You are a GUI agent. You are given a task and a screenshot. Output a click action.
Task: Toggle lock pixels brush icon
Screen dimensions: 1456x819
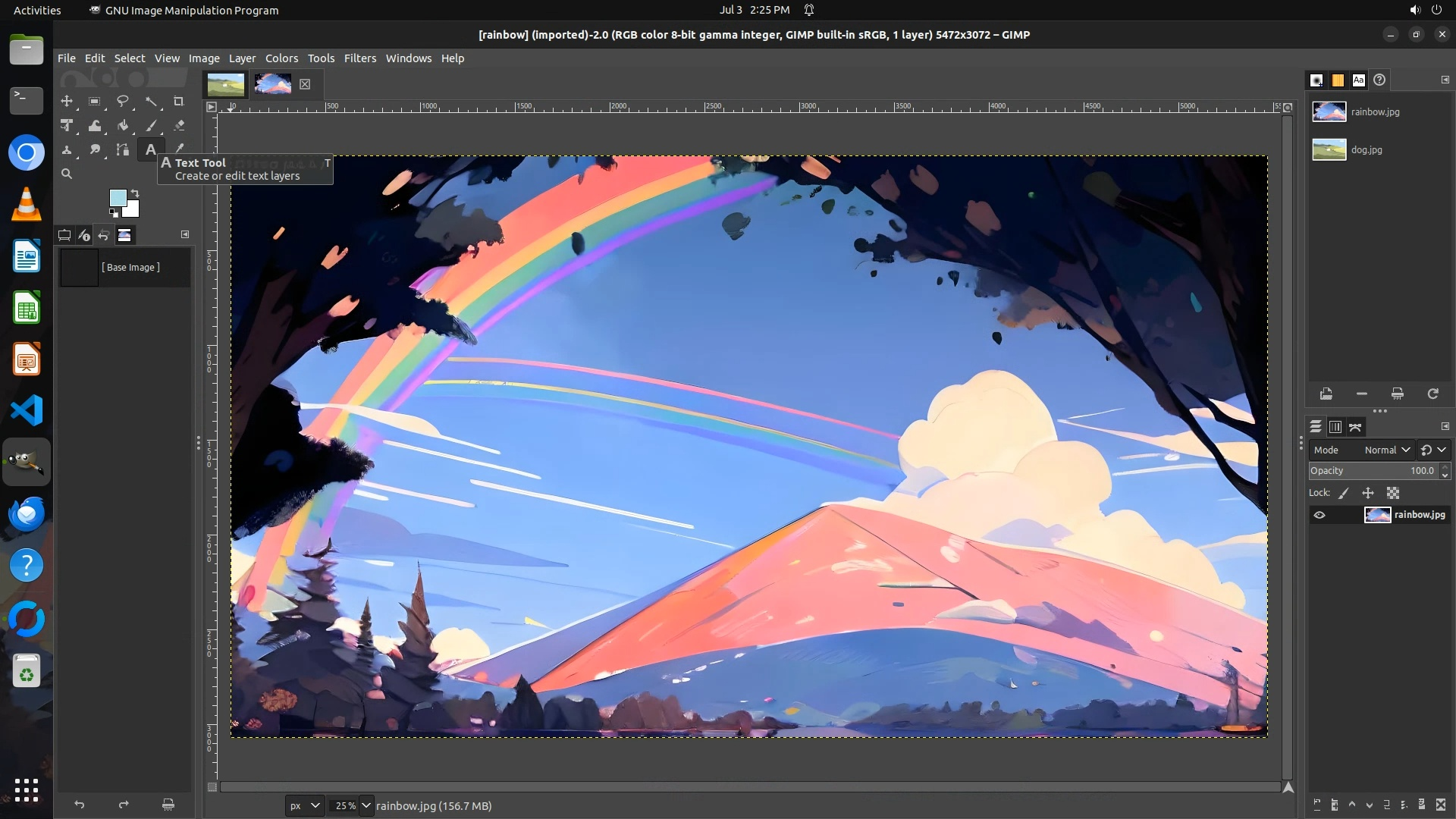pyautogui.click(x=1344, y=493)
